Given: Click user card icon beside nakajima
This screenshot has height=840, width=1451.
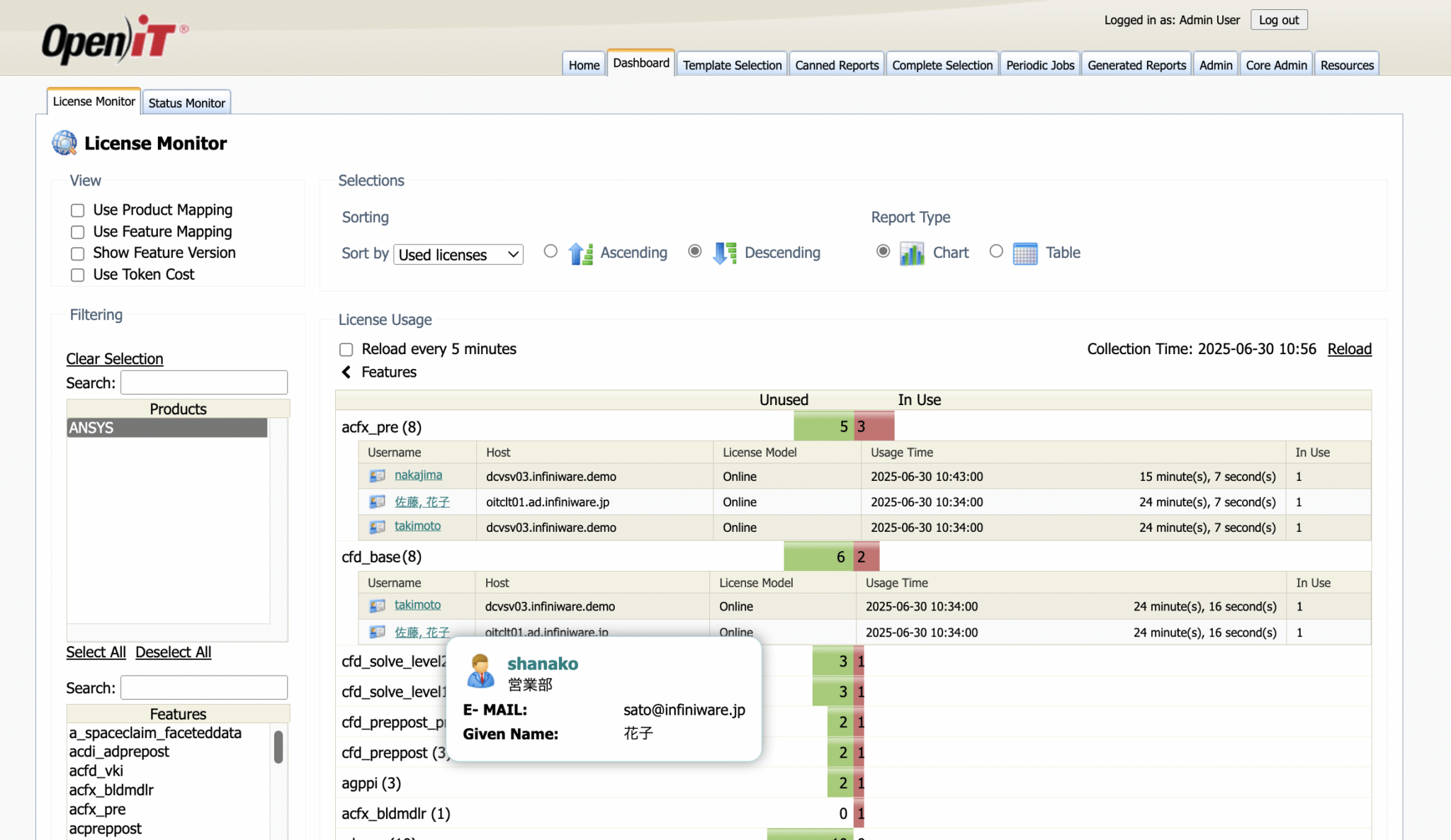Looking at the screenshot, I should [377, 476].
